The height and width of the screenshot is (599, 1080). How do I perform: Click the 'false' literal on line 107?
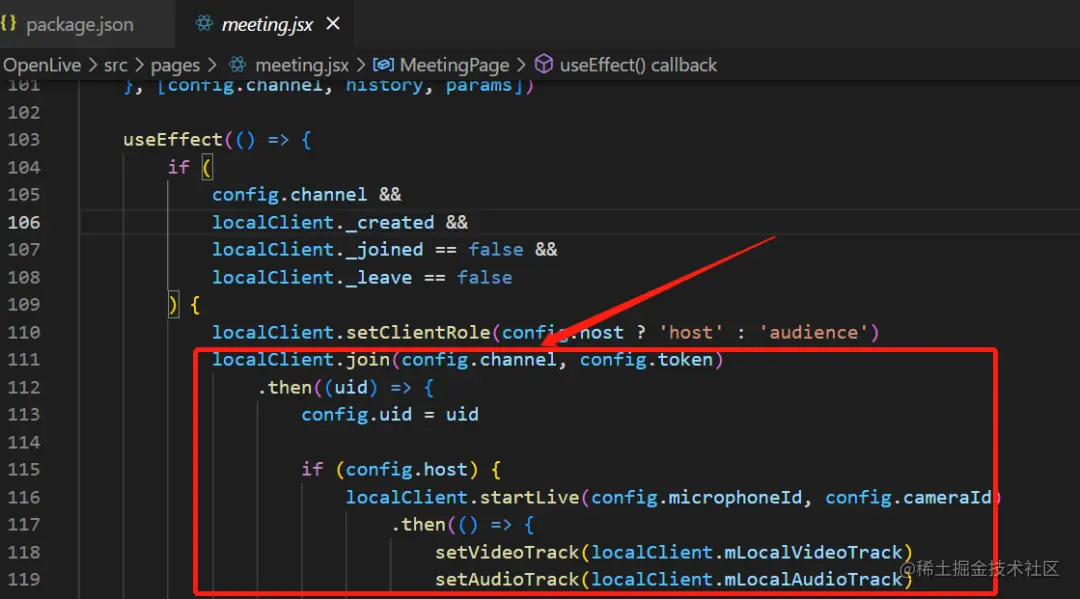coord(496,249)
